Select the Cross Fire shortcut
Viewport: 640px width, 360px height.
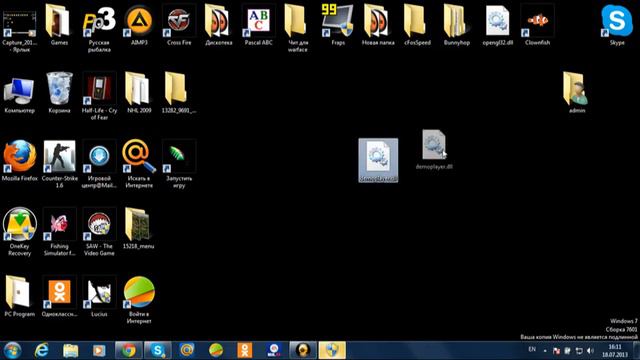tap(179, 25)
